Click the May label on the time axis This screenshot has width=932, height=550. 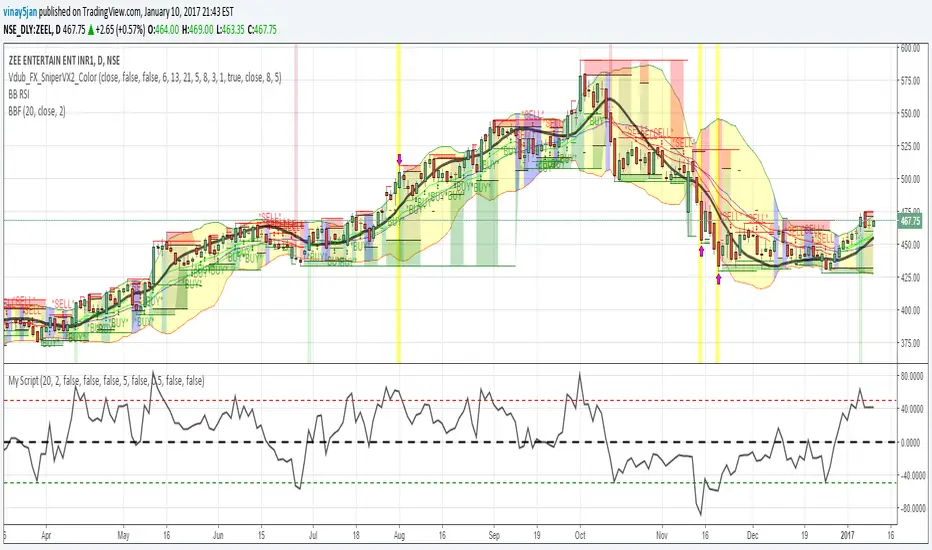(124, 535)
